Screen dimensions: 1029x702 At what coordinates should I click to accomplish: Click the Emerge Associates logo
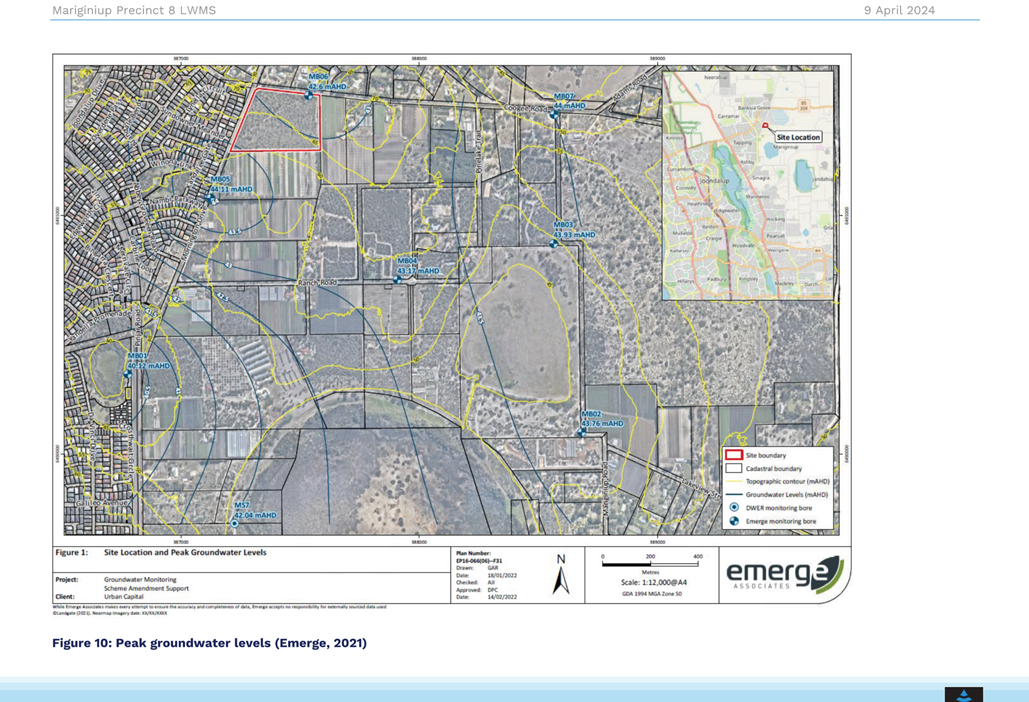coord(785,573)
